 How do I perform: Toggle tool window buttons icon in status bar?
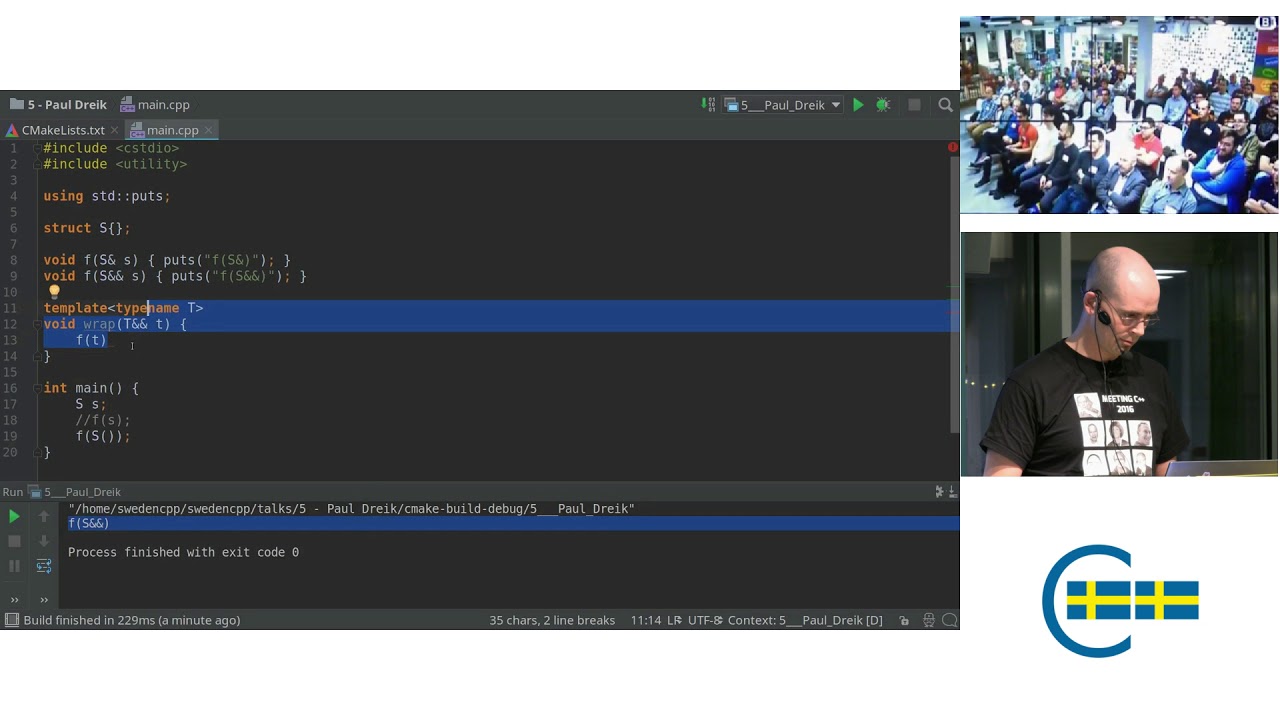click(11, 620)
